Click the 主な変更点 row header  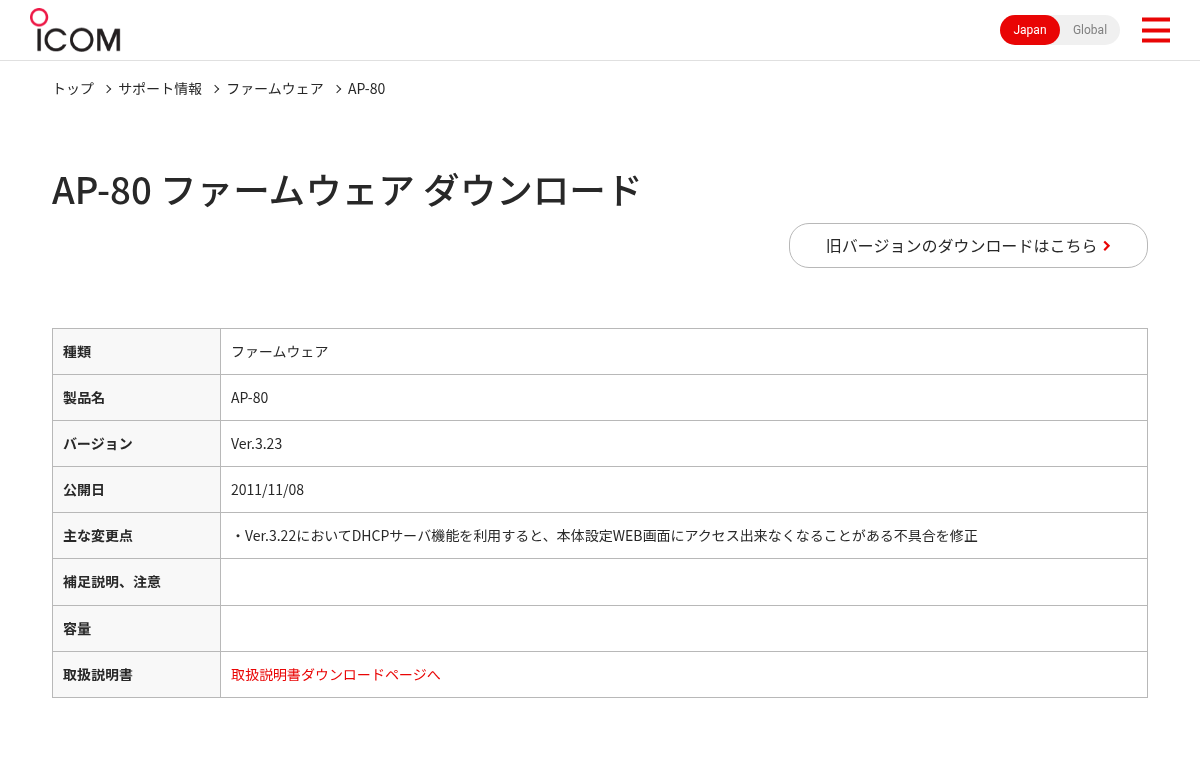136,535
